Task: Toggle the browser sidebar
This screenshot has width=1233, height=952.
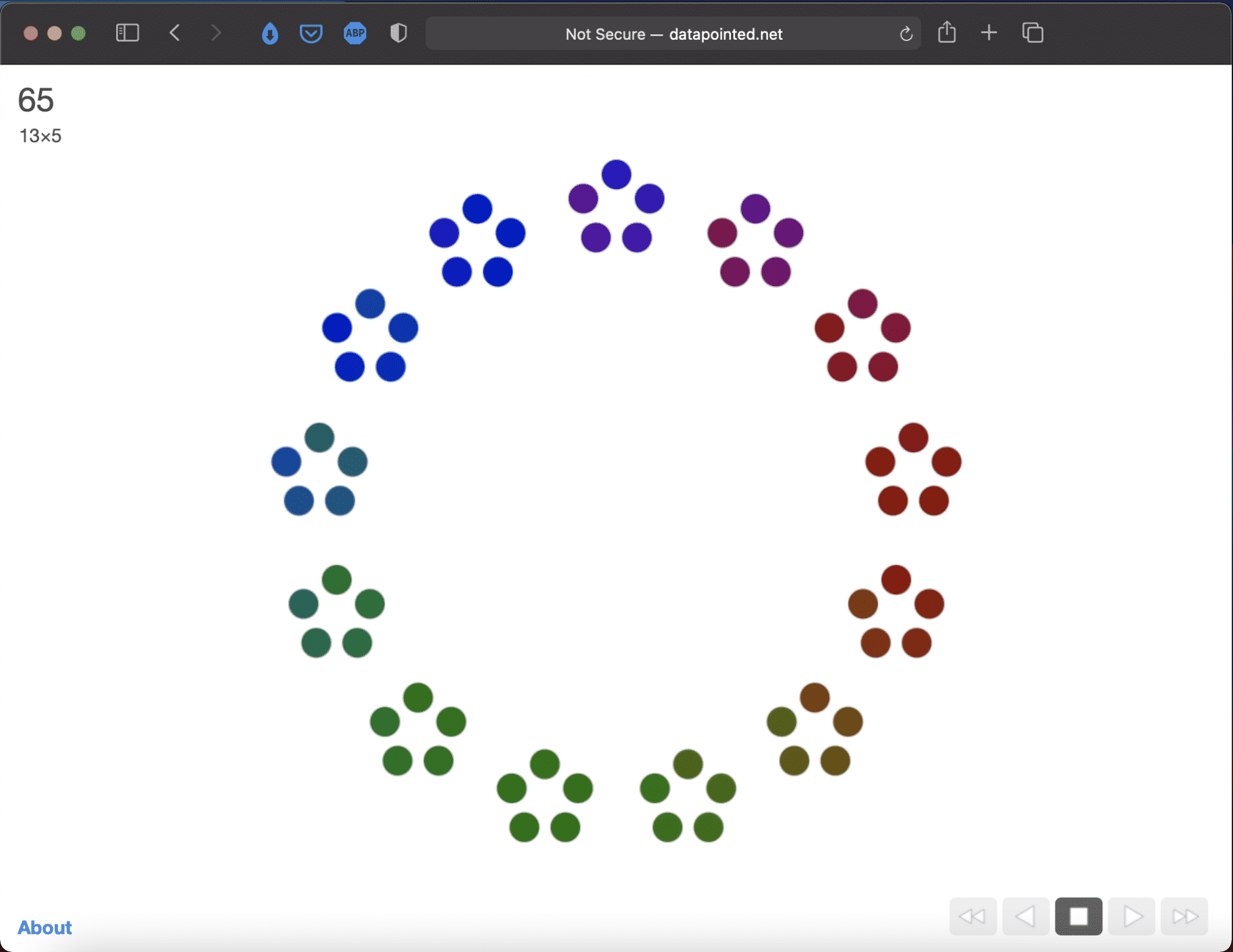Action: (x=127, y=33)
